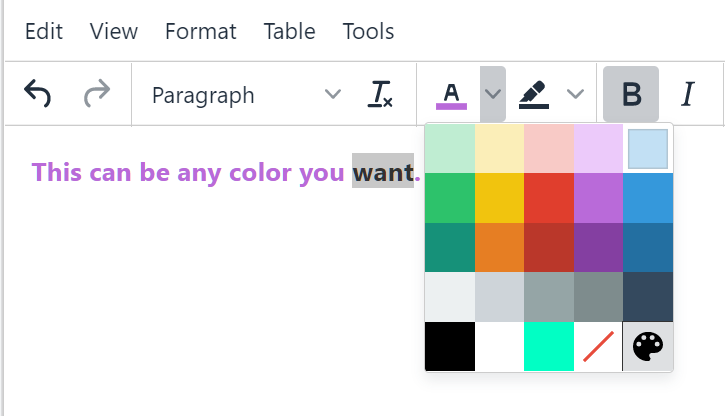Apply text color with the A icon

click(x=452, y=94)
